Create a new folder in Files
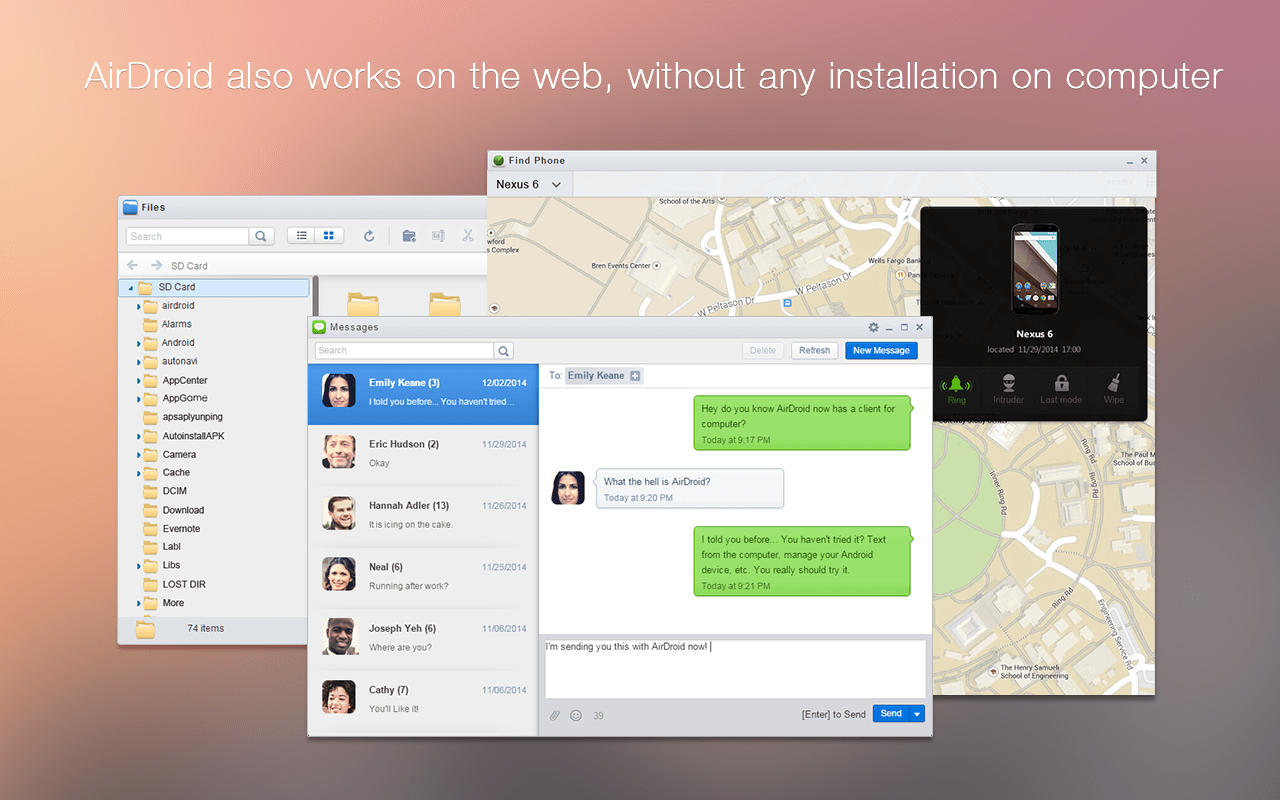Image resolution: width=1280 pixels, height=800 pixels. tap(409, 236)
